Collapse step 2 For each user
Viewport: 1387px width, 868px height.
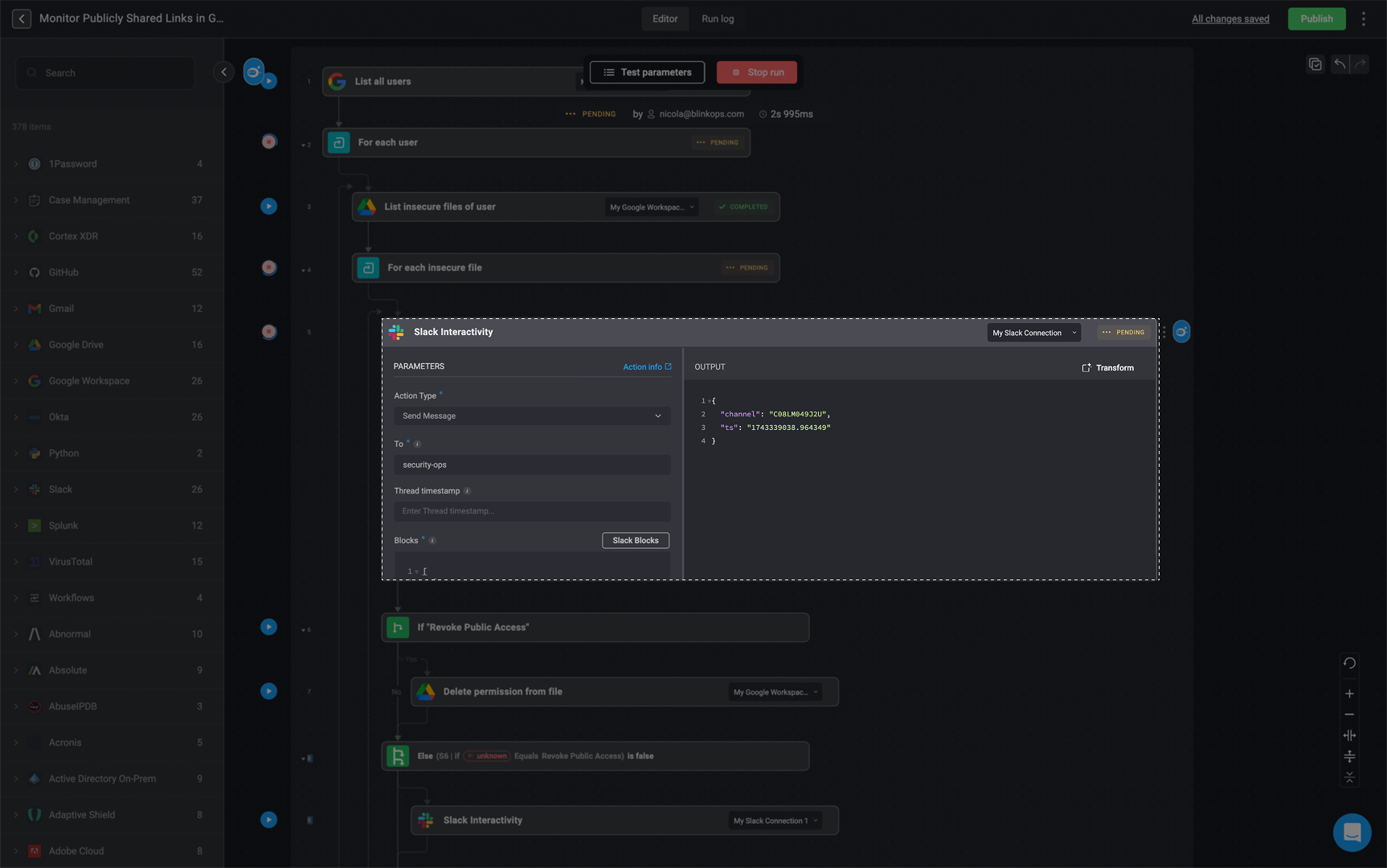[303, 145]
